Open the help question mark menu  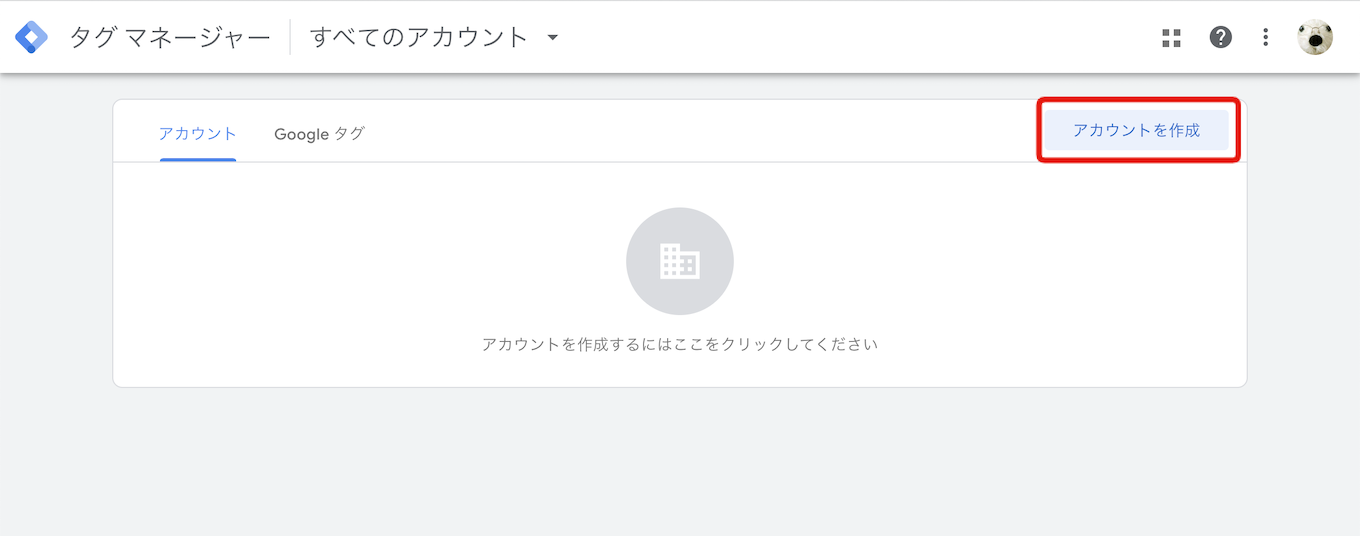tap(1220, 37)
